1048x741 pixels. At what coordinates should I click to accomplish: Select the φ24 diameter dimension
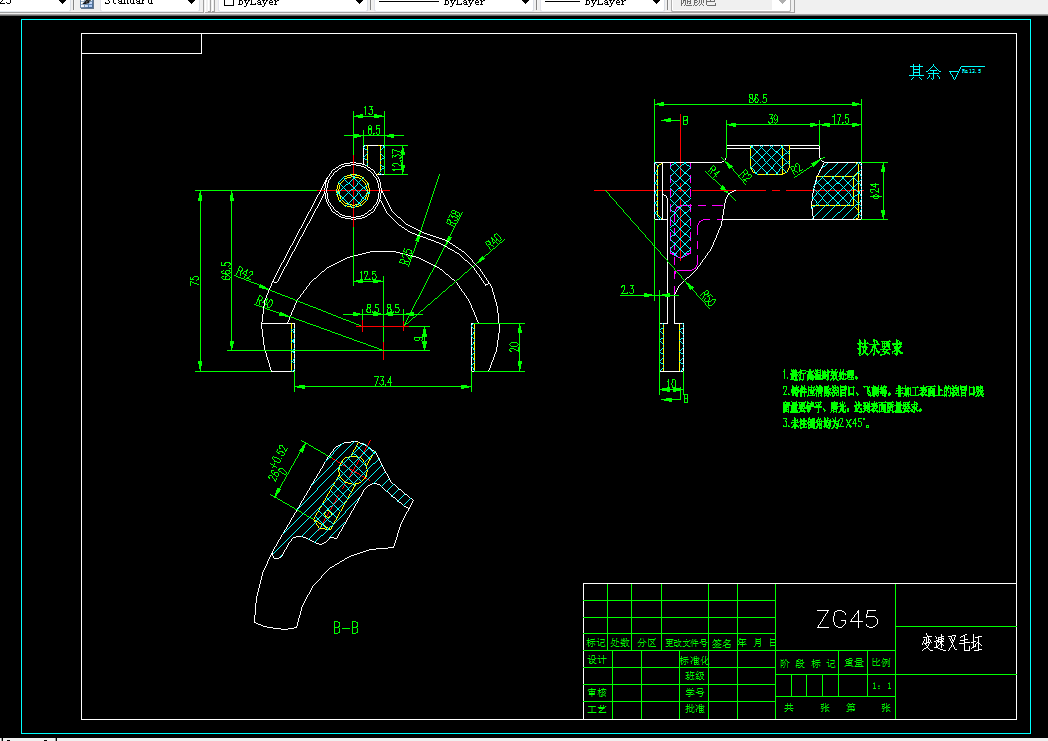tap(876, 190)
